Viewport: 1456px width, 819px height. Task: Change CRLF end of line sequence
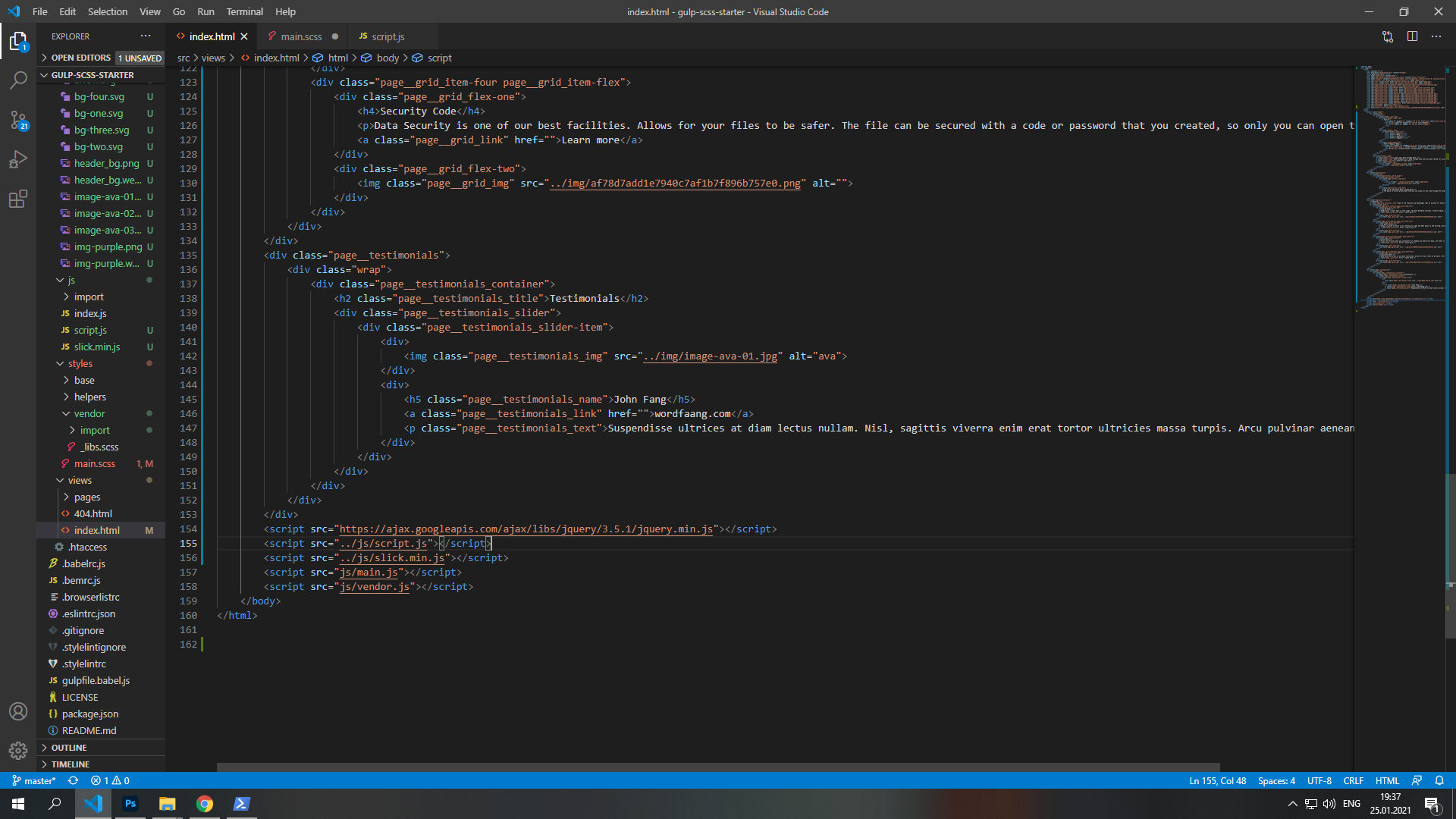pyautogui.click(x=1353, y=780)
